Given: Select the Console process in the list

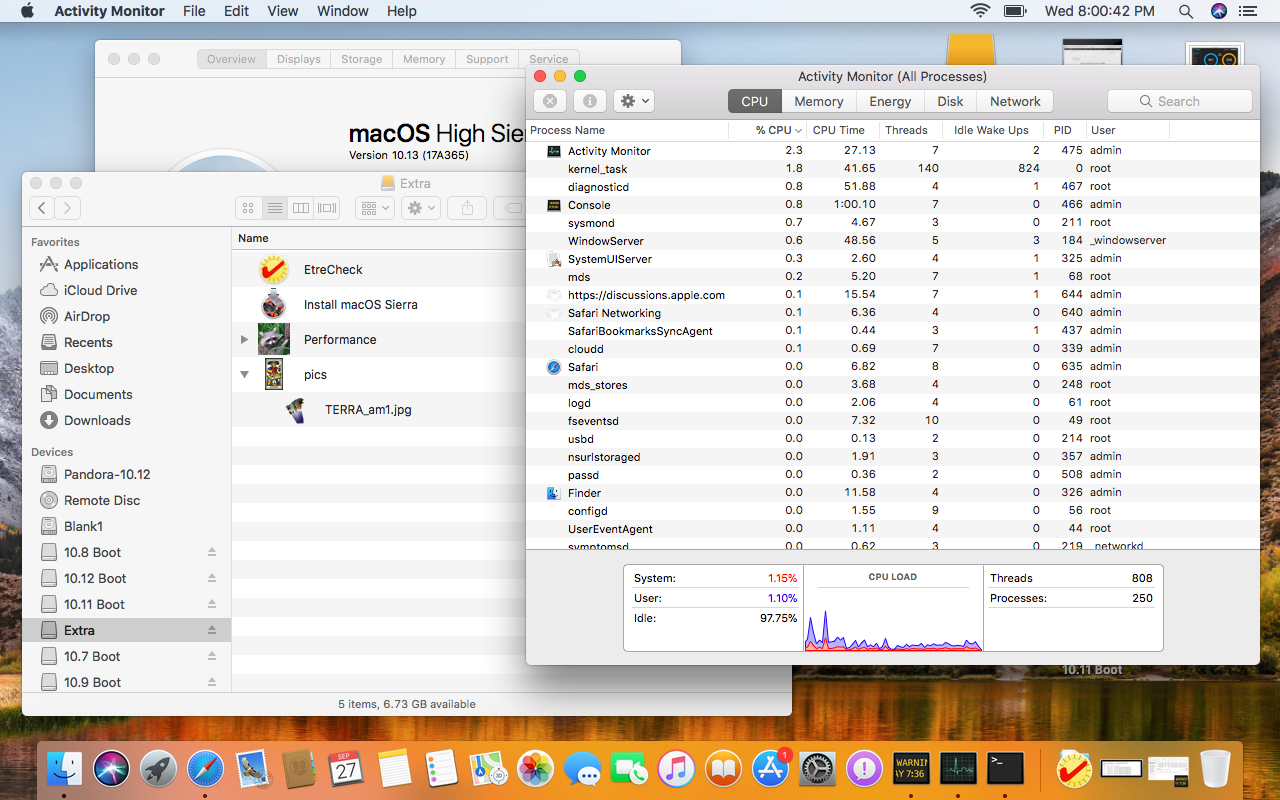Looking at the screenshot, I should click(893, 205).
